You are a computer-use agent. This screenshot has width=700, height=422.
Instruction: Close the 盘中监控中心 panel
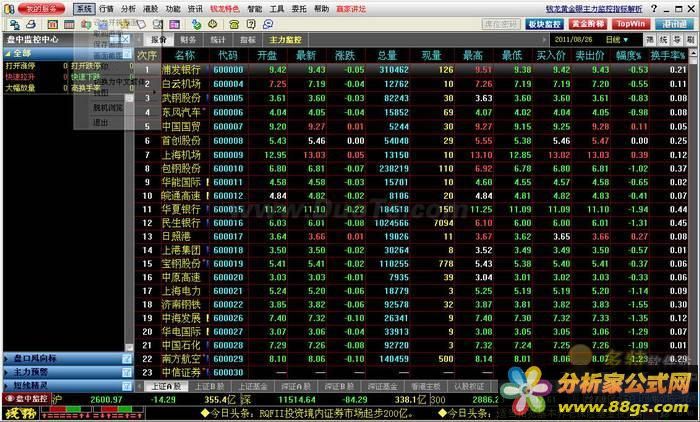125,39
